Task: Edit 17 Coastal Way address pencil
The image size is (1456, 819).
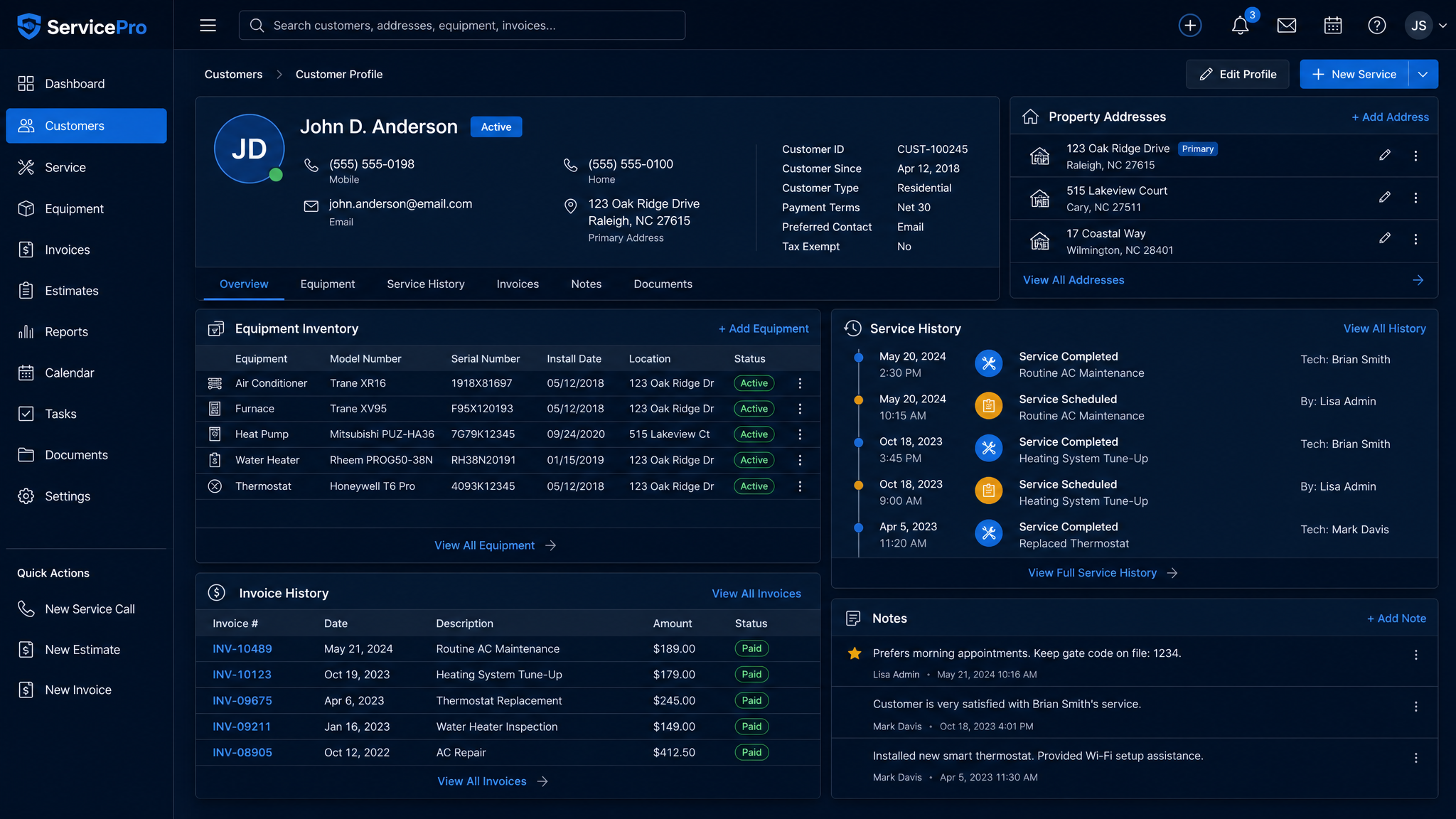Action: pos(1384,238)
